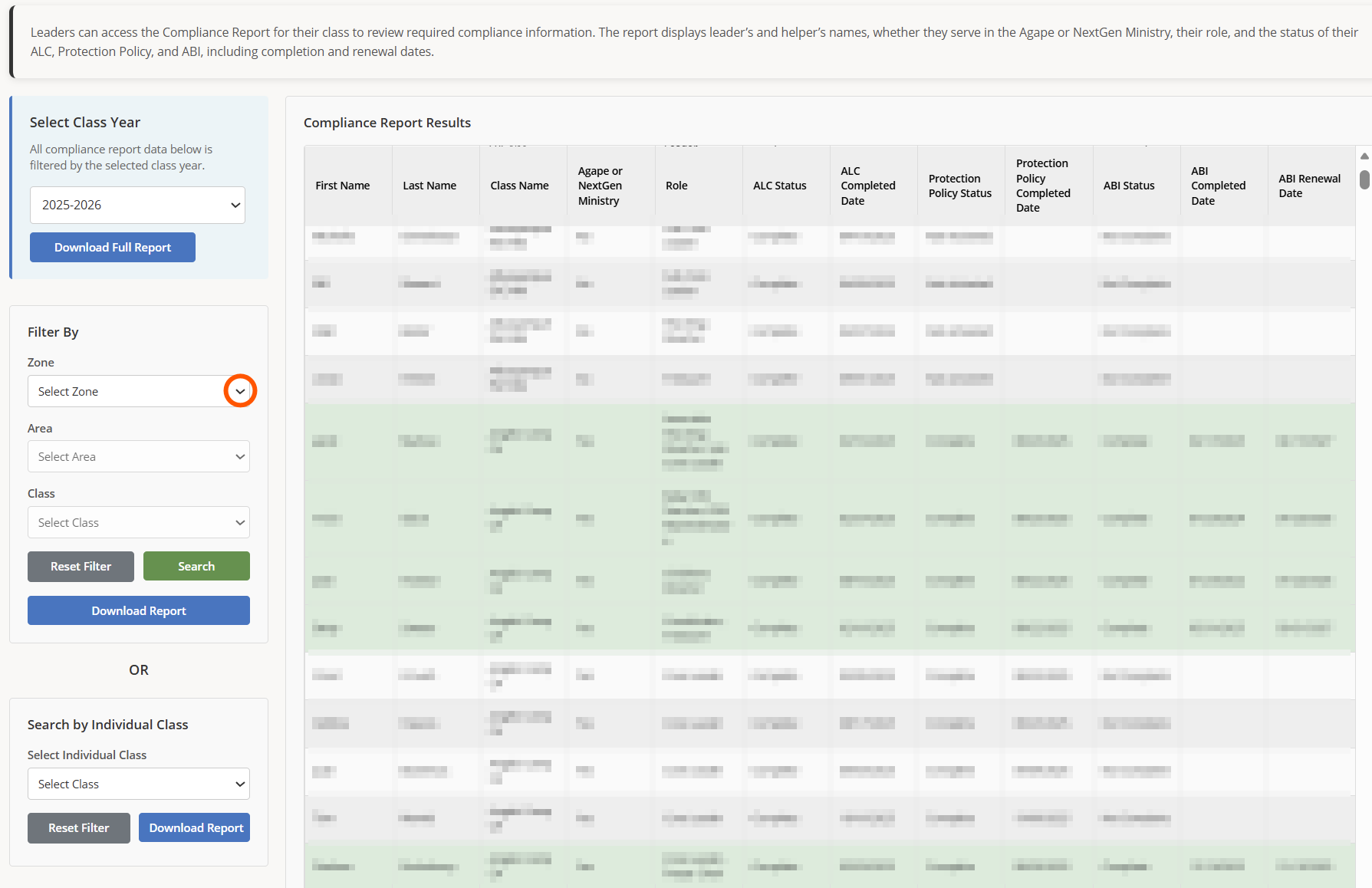The height and width of the screenshot is (888, 1372).
Task: Click the Download Full Report button
Action: (113, 247)
